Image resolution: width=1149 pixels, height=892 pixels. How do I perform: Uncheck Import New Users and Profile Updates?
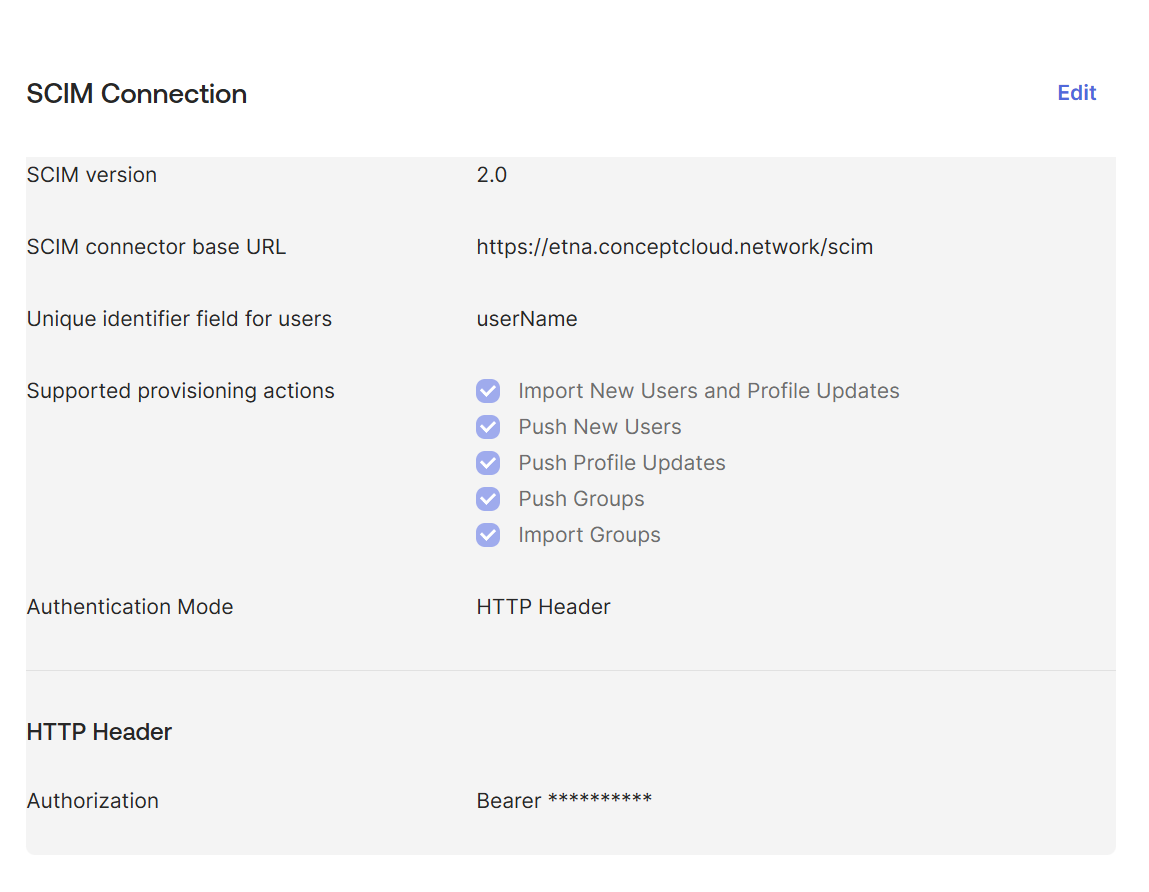(487, 391)
